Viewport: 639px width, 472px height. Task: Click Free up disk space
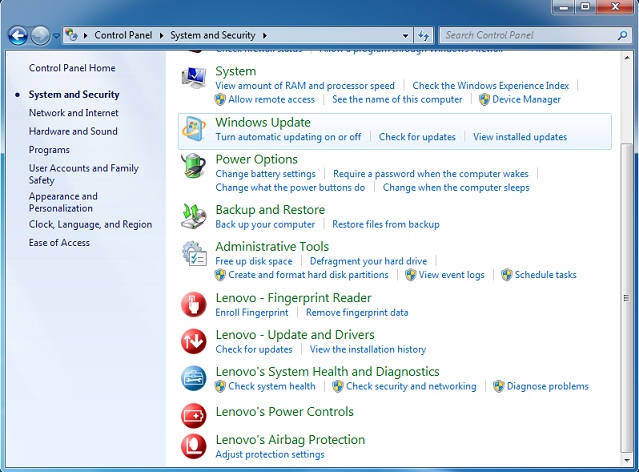point(254,261)
